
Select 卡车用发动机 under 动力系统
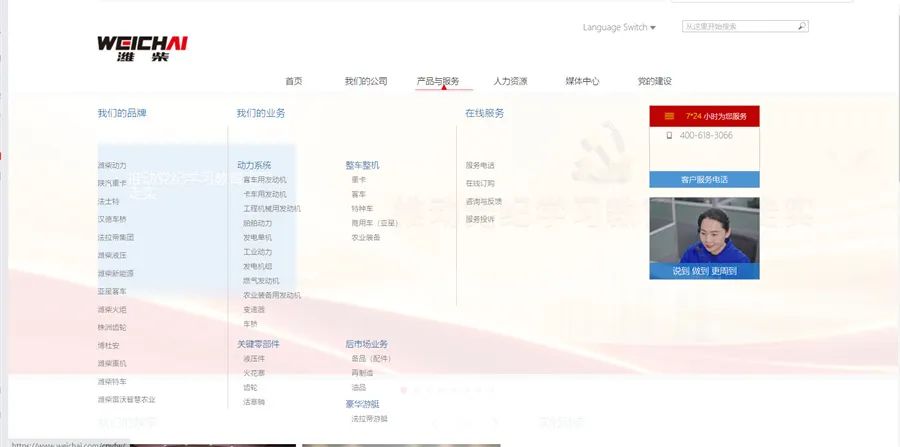(265, 194)
